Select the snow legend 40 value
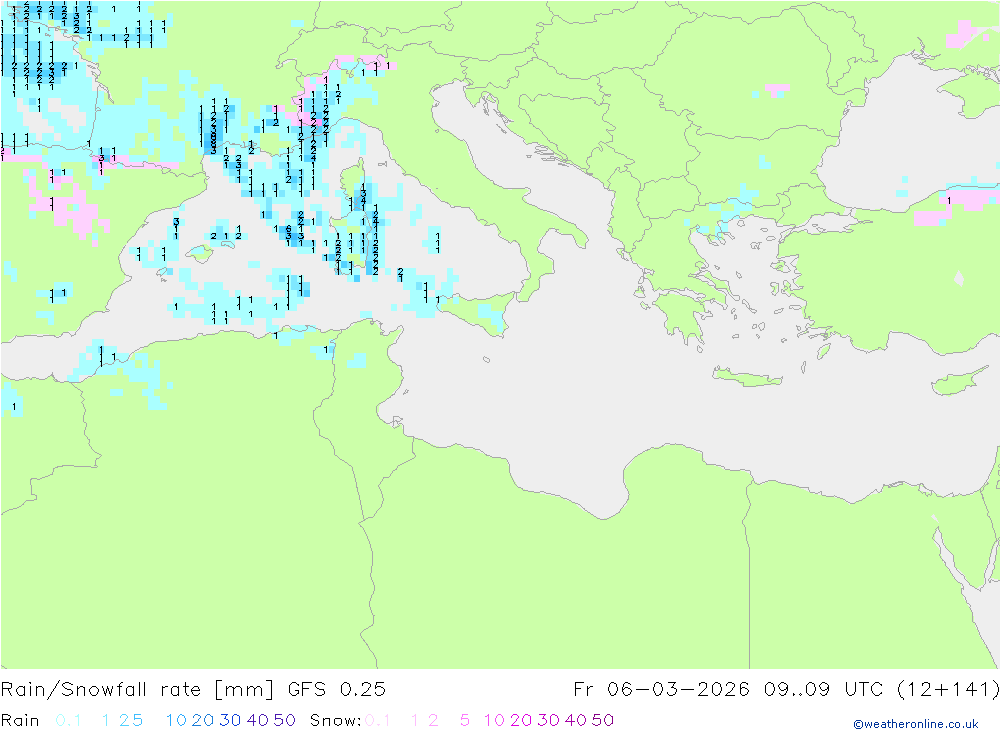This screenshot has width=1000, height=733. click(x=576, y=720)
